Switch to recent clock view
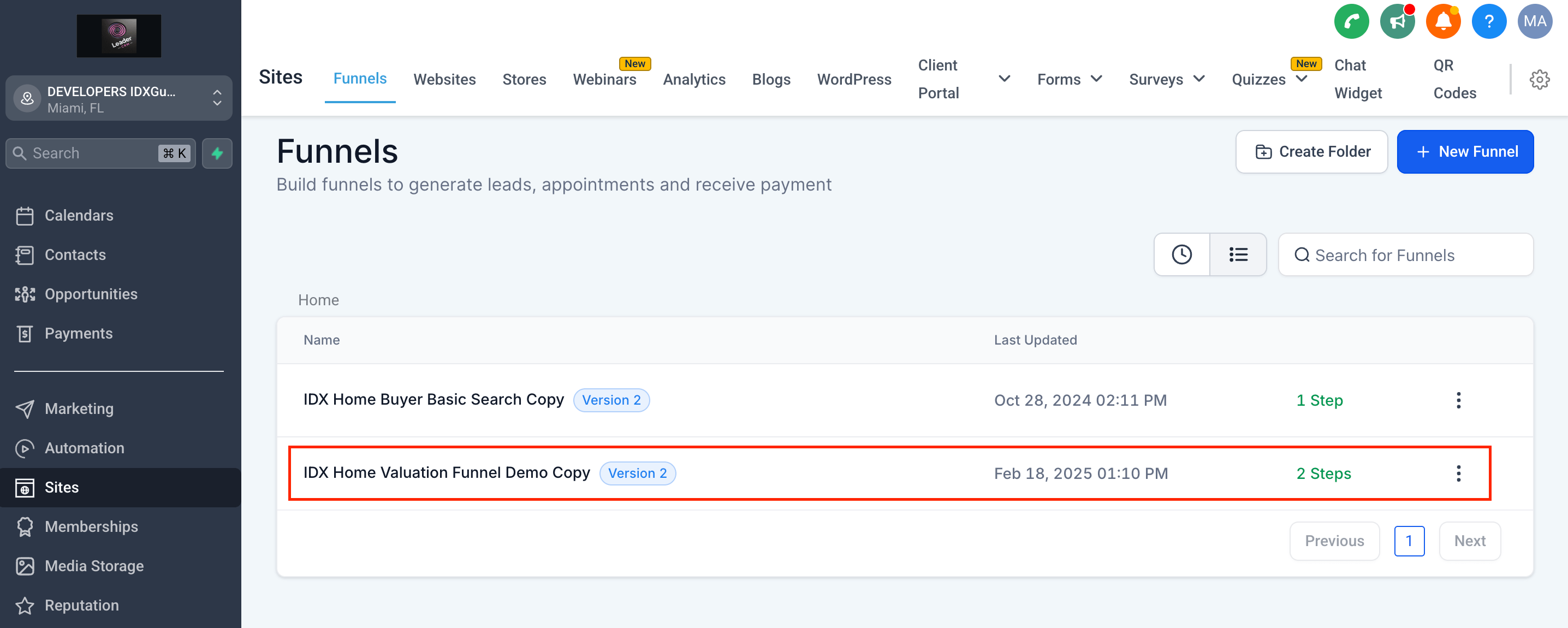 [x=1181, y=254]
